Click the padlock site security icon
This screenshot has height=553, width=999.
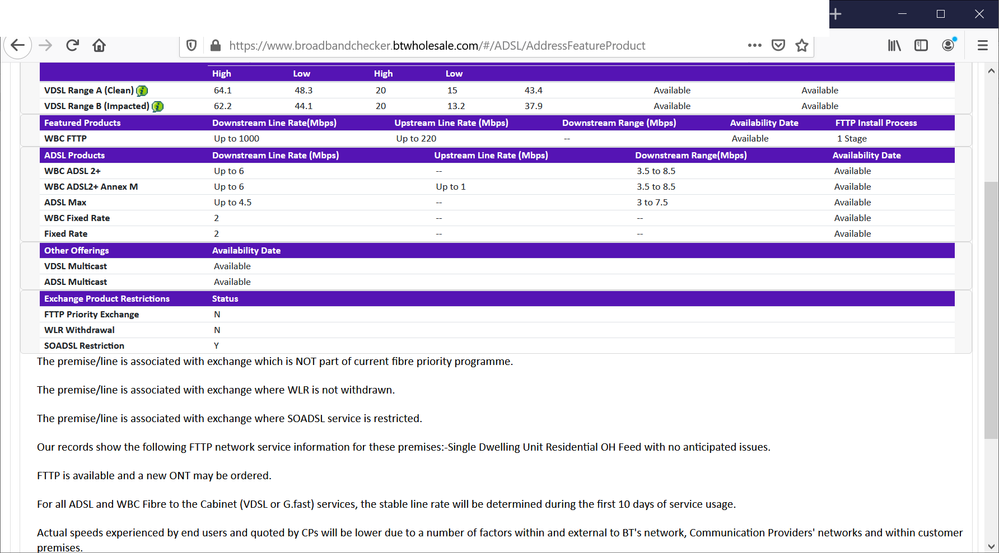(x=214, y=46)
